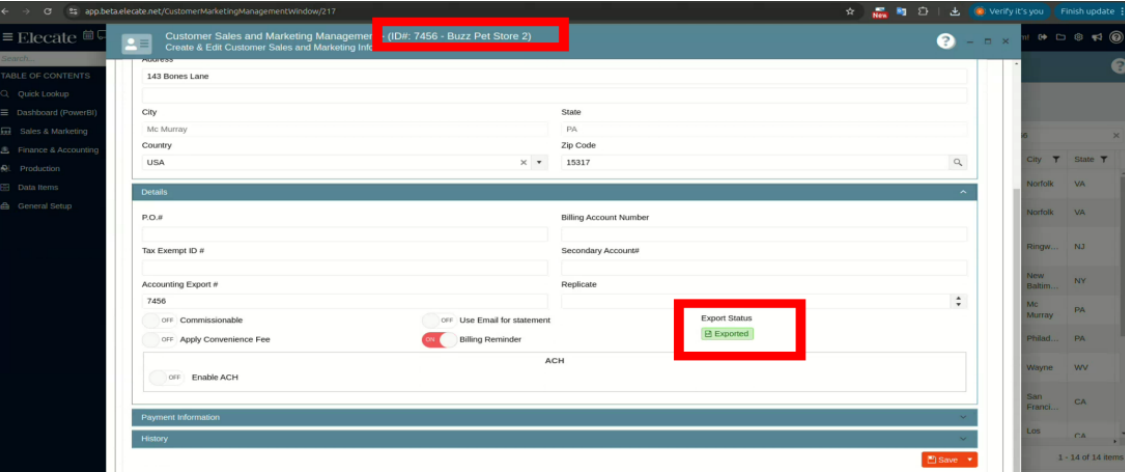Click the Tax Exempt ID # field
The image size is (1125, 473).
tap(344, 268)
